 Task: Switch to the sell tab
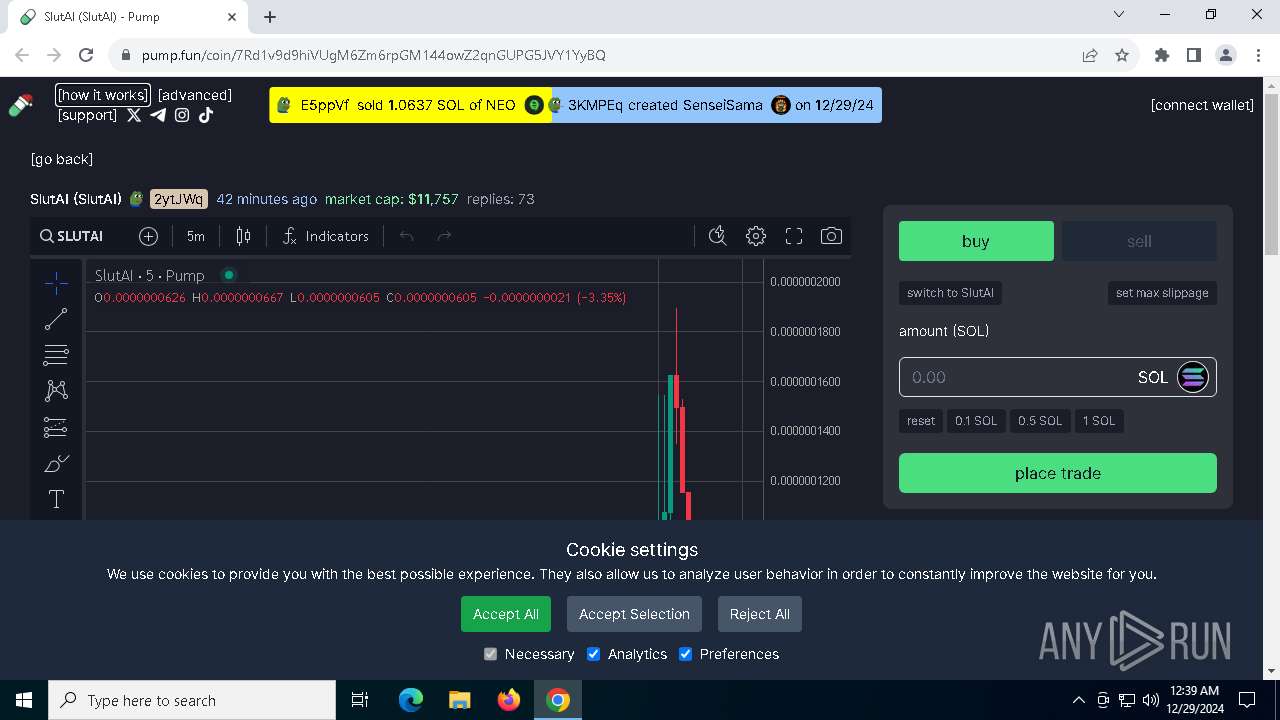point(1139,241)
